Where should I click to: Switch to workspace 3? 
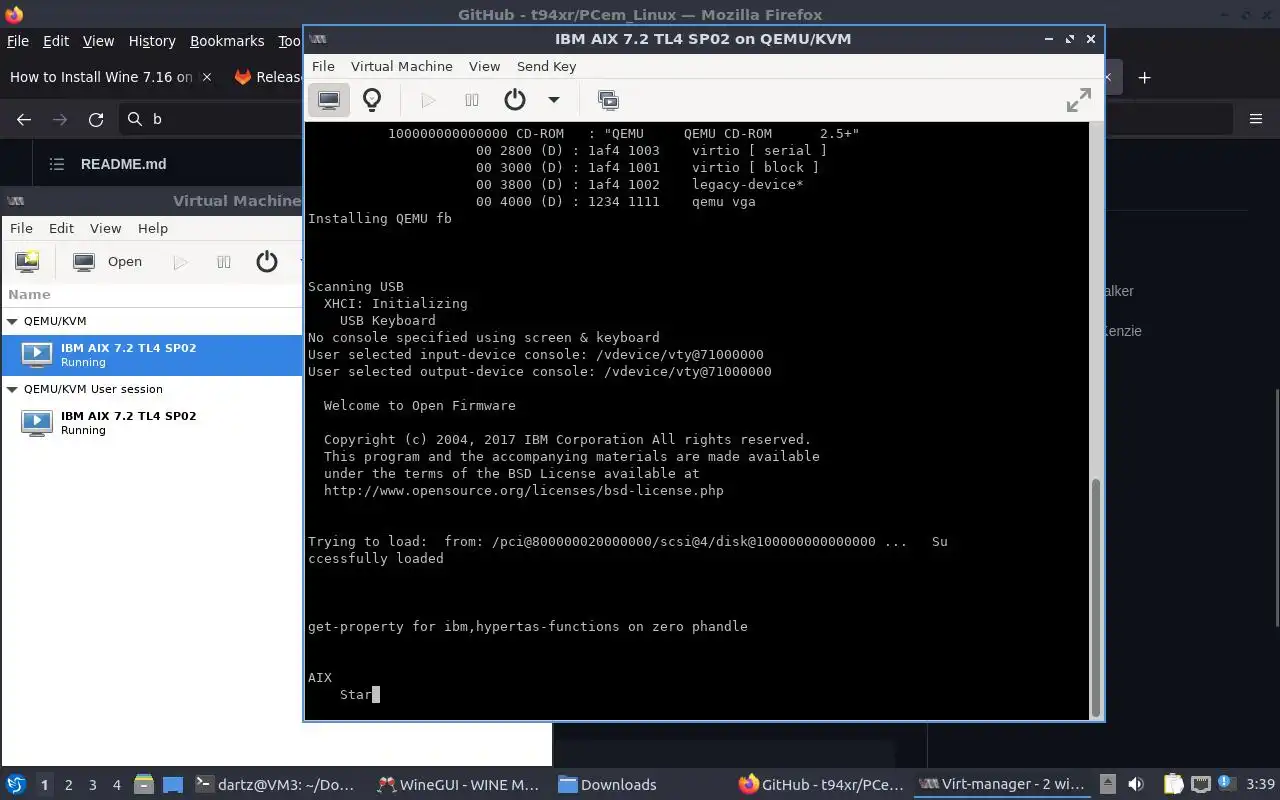[93, 785]
